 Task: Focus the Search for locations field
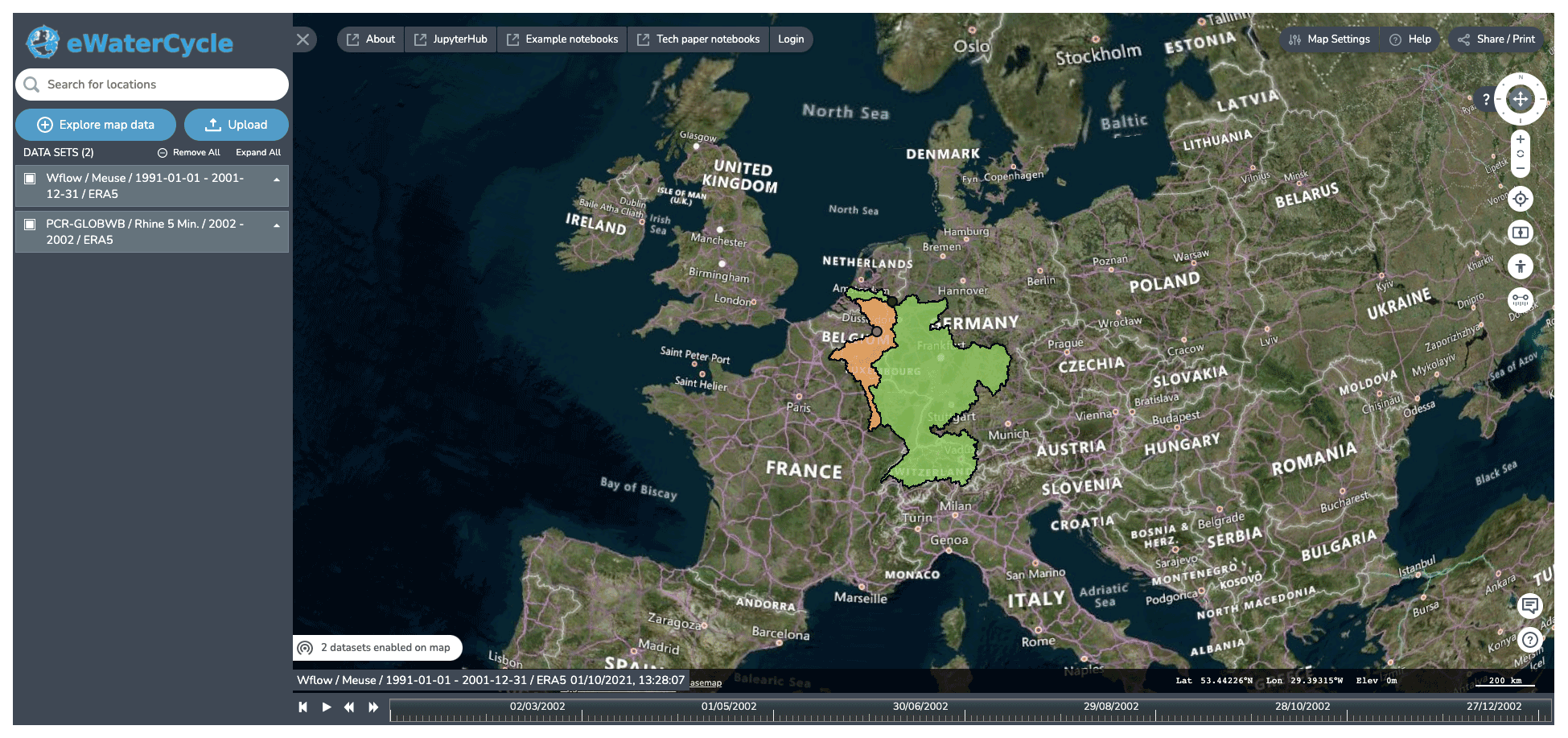[161, 85]
